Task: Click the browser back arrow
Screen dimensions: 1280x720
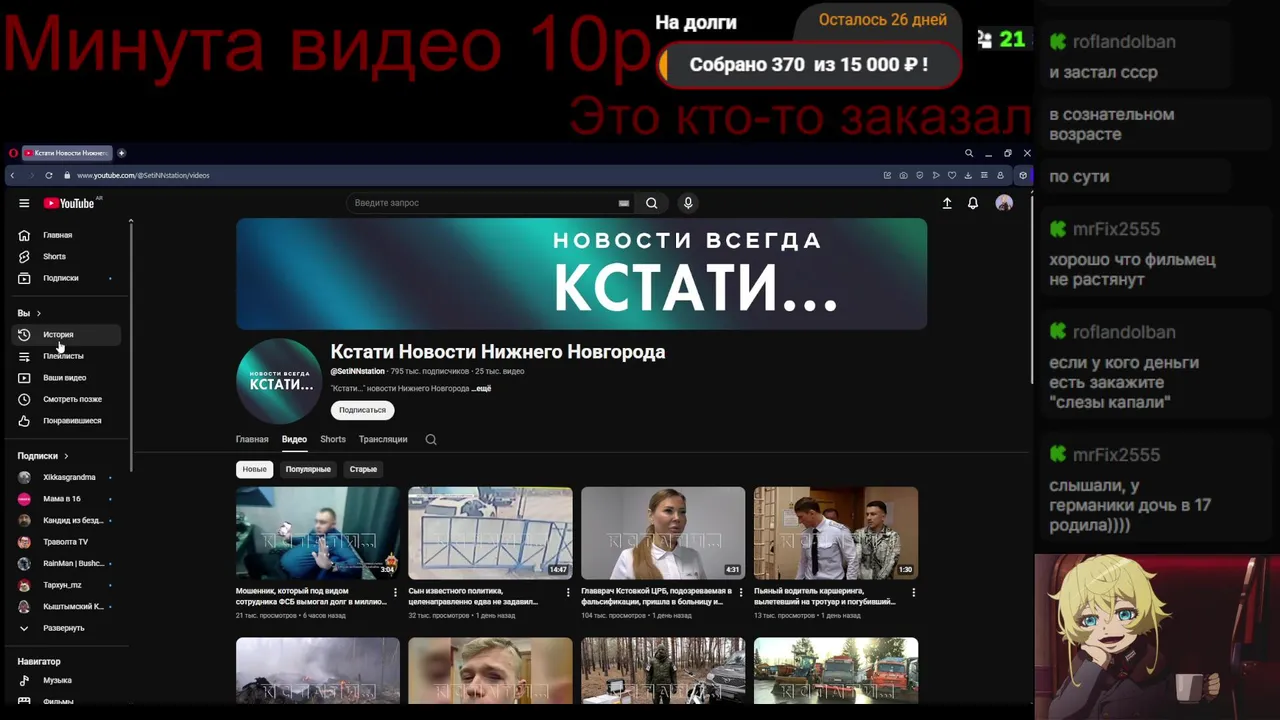Action: [x=12, y=175]
